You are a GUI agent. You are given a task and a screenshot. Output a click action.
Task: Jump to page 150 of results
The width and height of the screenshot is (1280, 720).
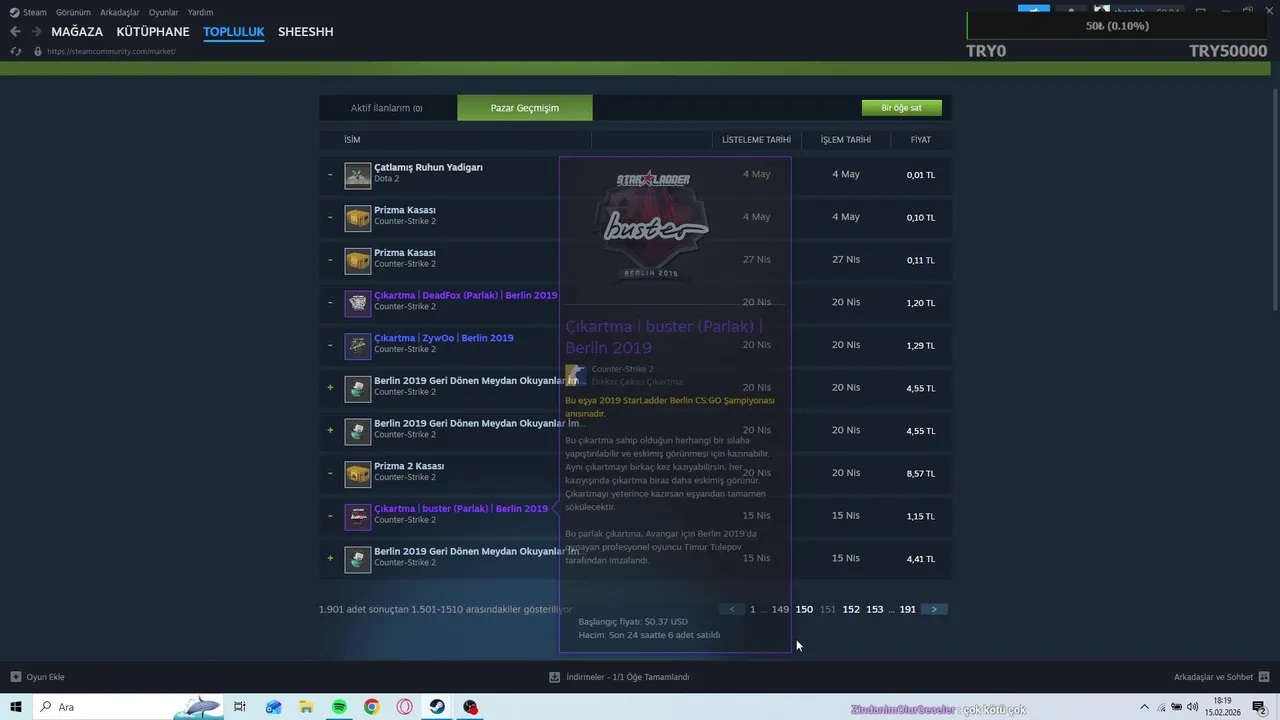[804, 609]
